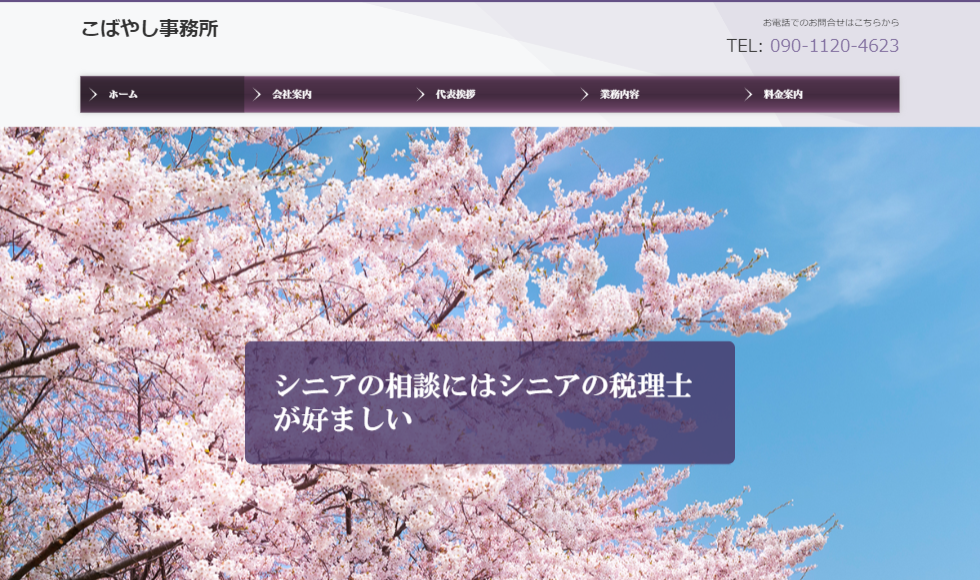Navigate to the 代表挨拶 page

click(x=455, y=95)
